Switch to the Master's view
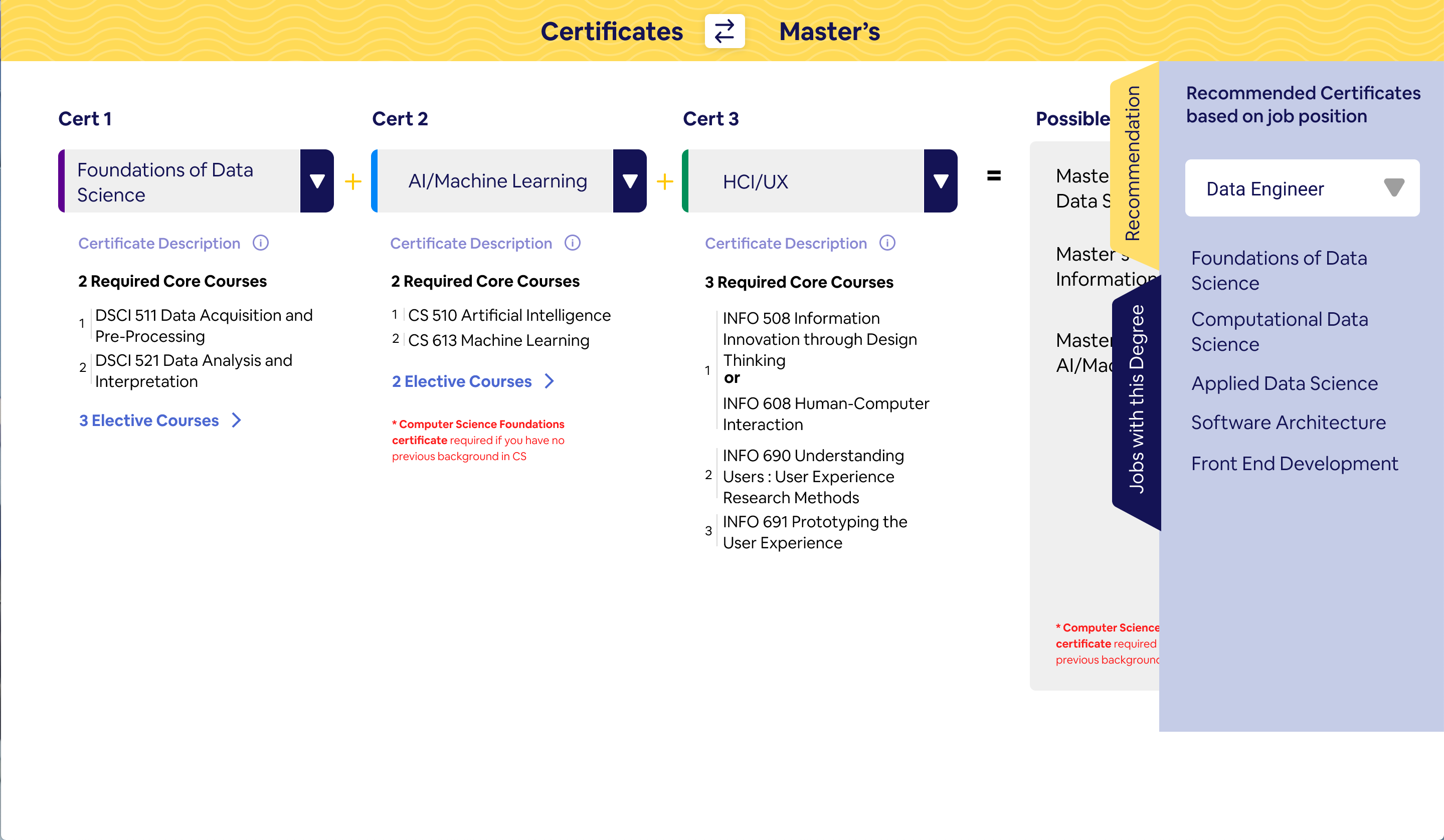The width and height of the screenshot is (1444, 840). (x=829, y=31)
